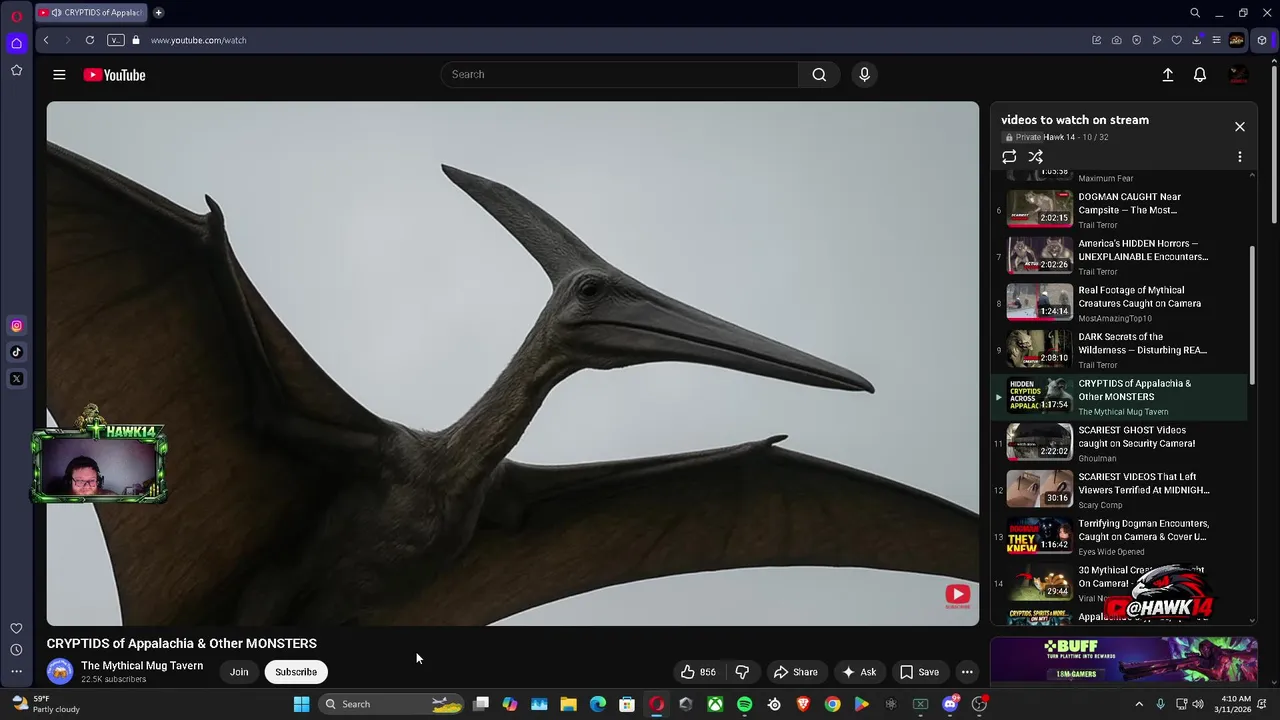Screen dimensions: 1280x720
Task: Open Opera easy setup sliders
Action: (x=1216, y=40)
